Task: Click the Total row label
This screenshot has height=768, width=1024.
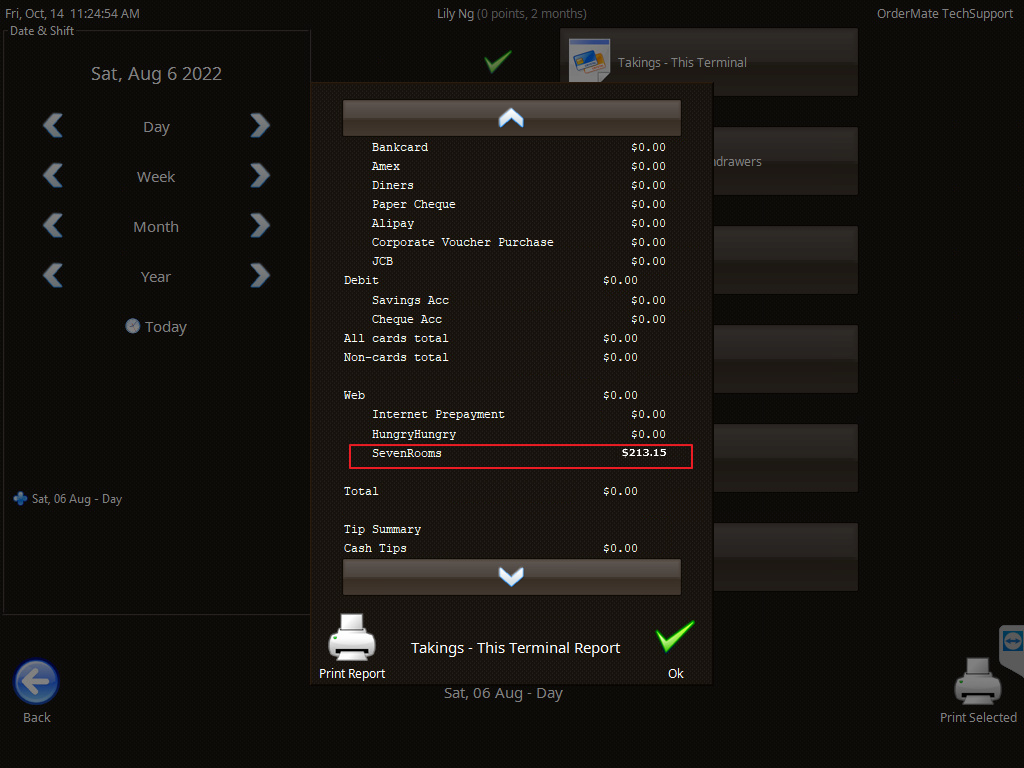Action: pos(361,490)
